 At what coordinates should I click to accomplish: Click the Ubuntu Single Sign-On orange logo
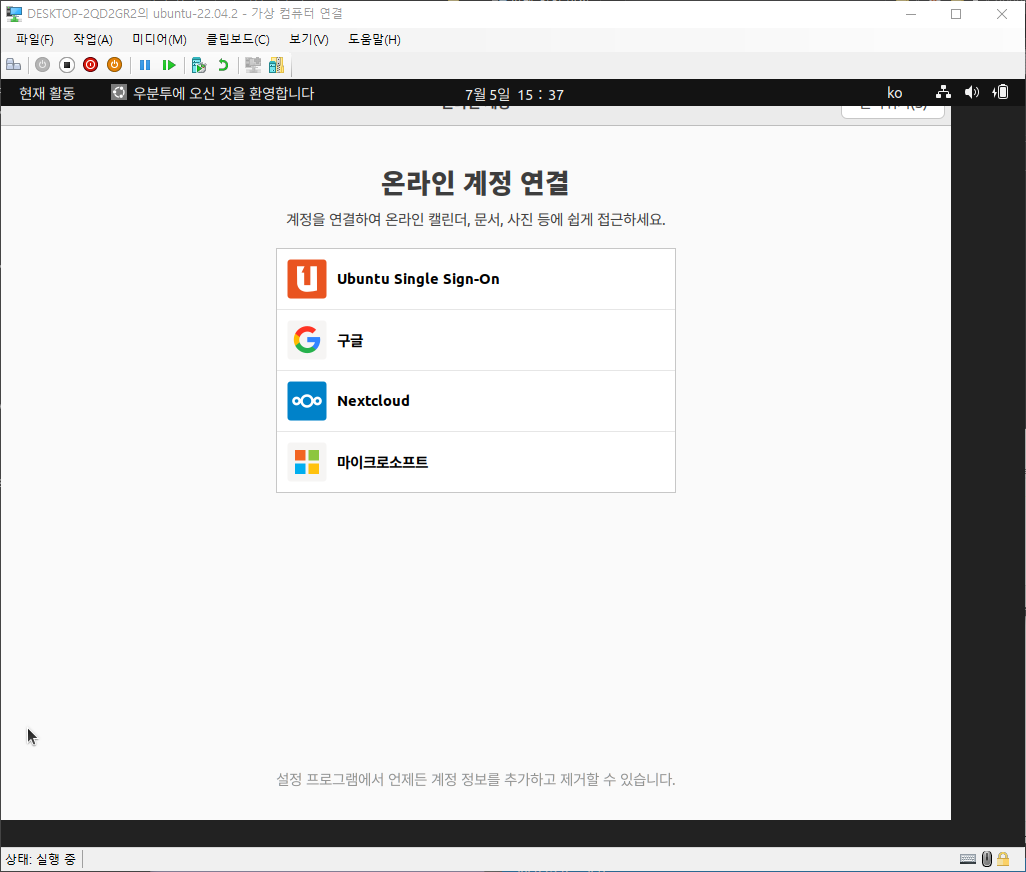(307, 279)
